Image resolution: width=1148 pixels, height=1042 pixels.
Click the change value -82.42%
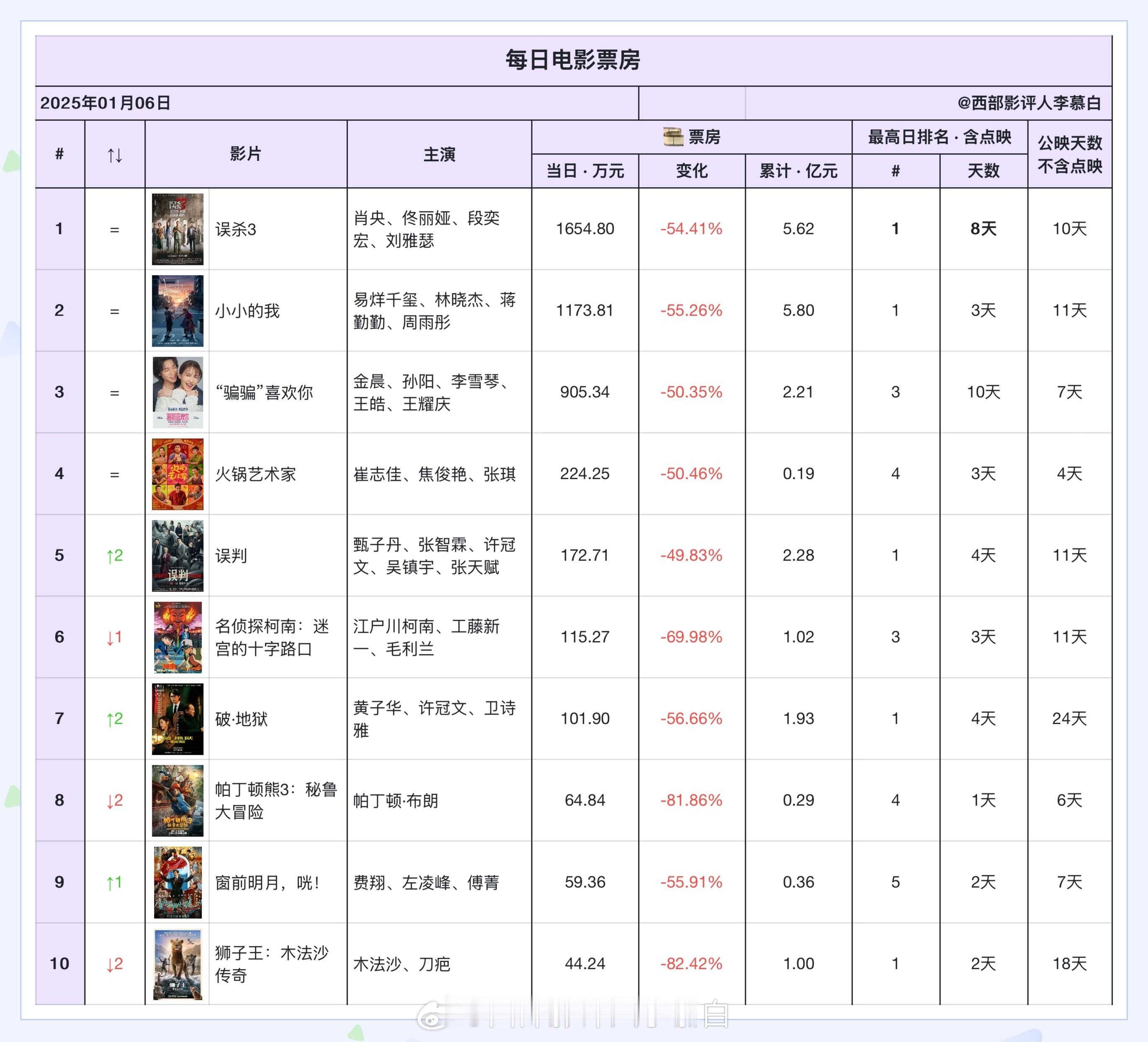point(691,964)
